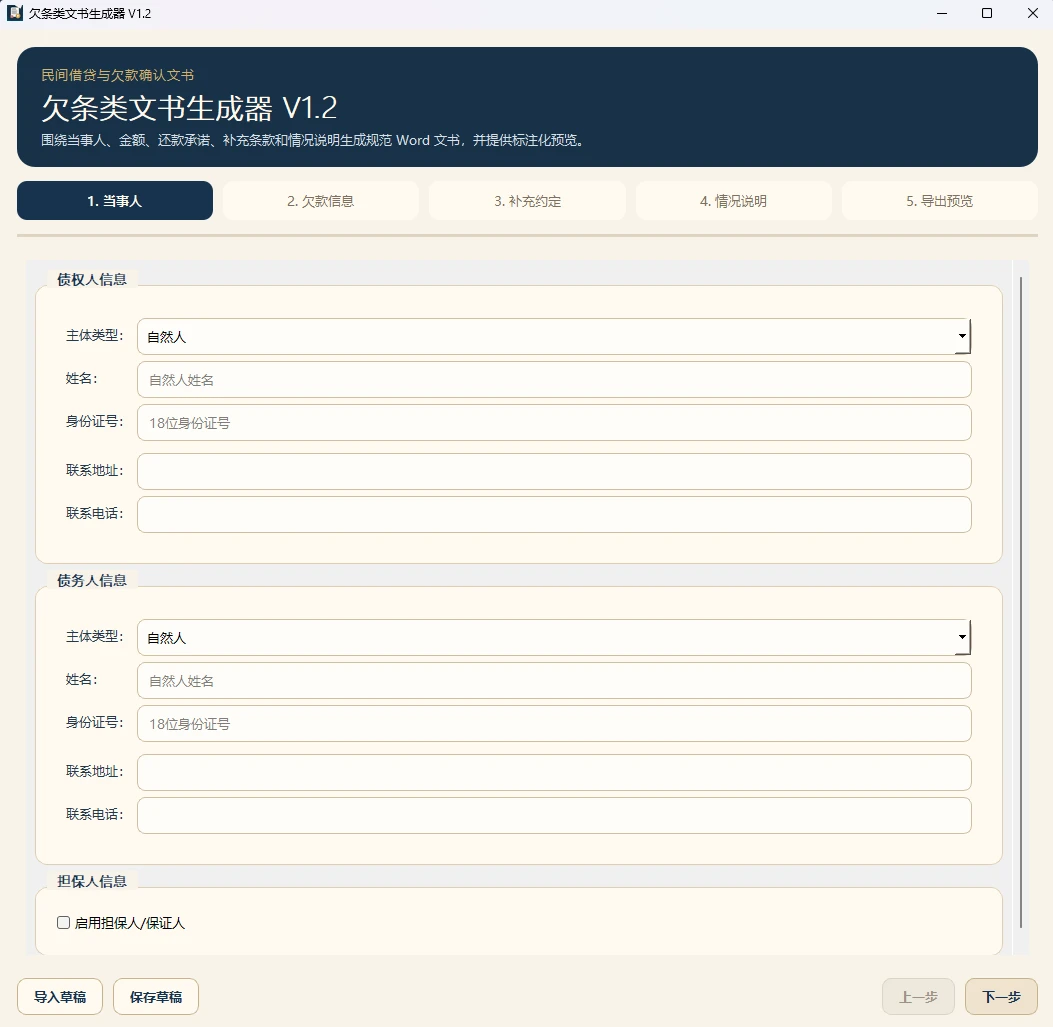
Task: Click the 导入草稿 button
Action: [60, 997]
